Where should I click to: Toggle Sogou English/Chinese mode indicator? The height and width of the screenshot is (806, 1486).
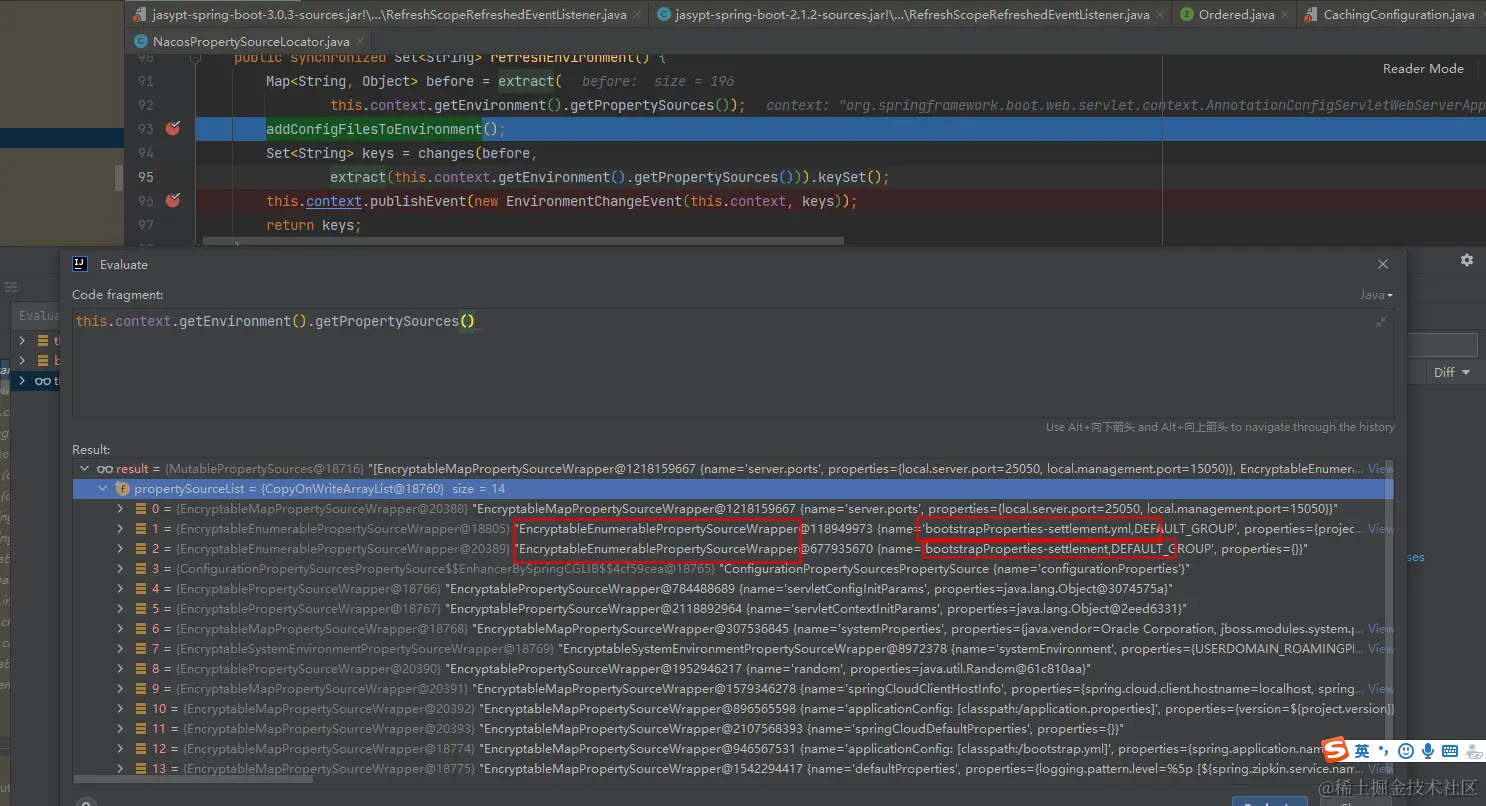1362,751
